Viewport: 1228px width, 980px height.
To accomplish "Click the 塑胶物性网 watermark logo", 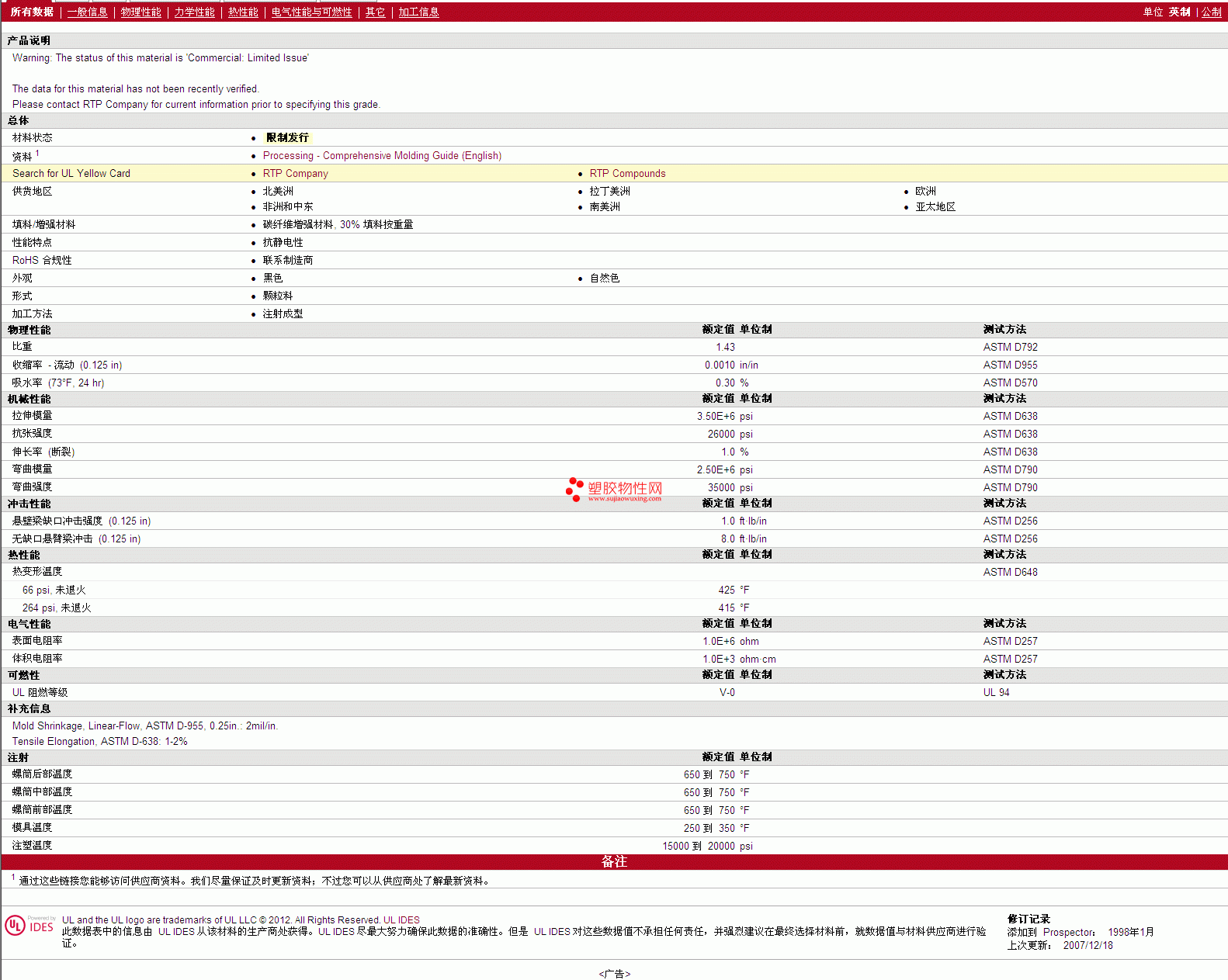I will (x=614, y=490).
